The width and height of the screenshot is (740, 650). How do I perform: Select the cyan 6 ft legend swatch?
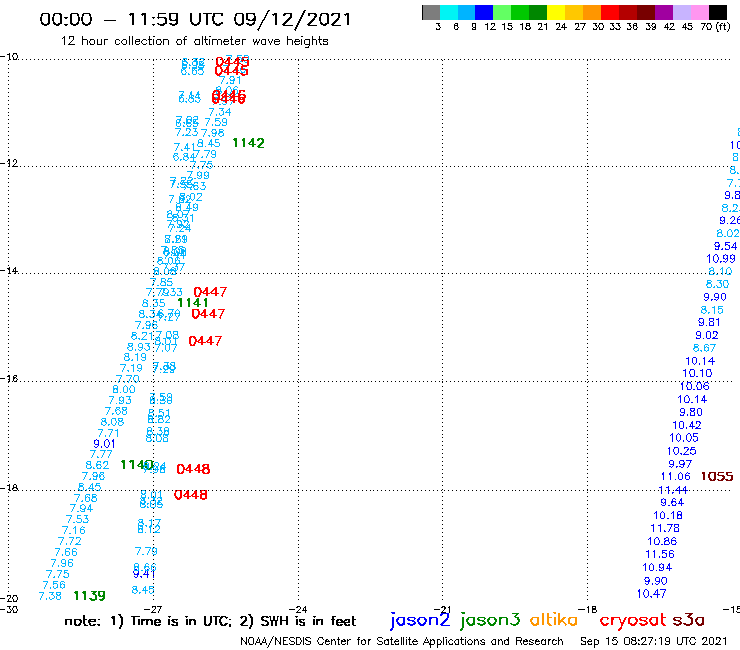point(448,12)
